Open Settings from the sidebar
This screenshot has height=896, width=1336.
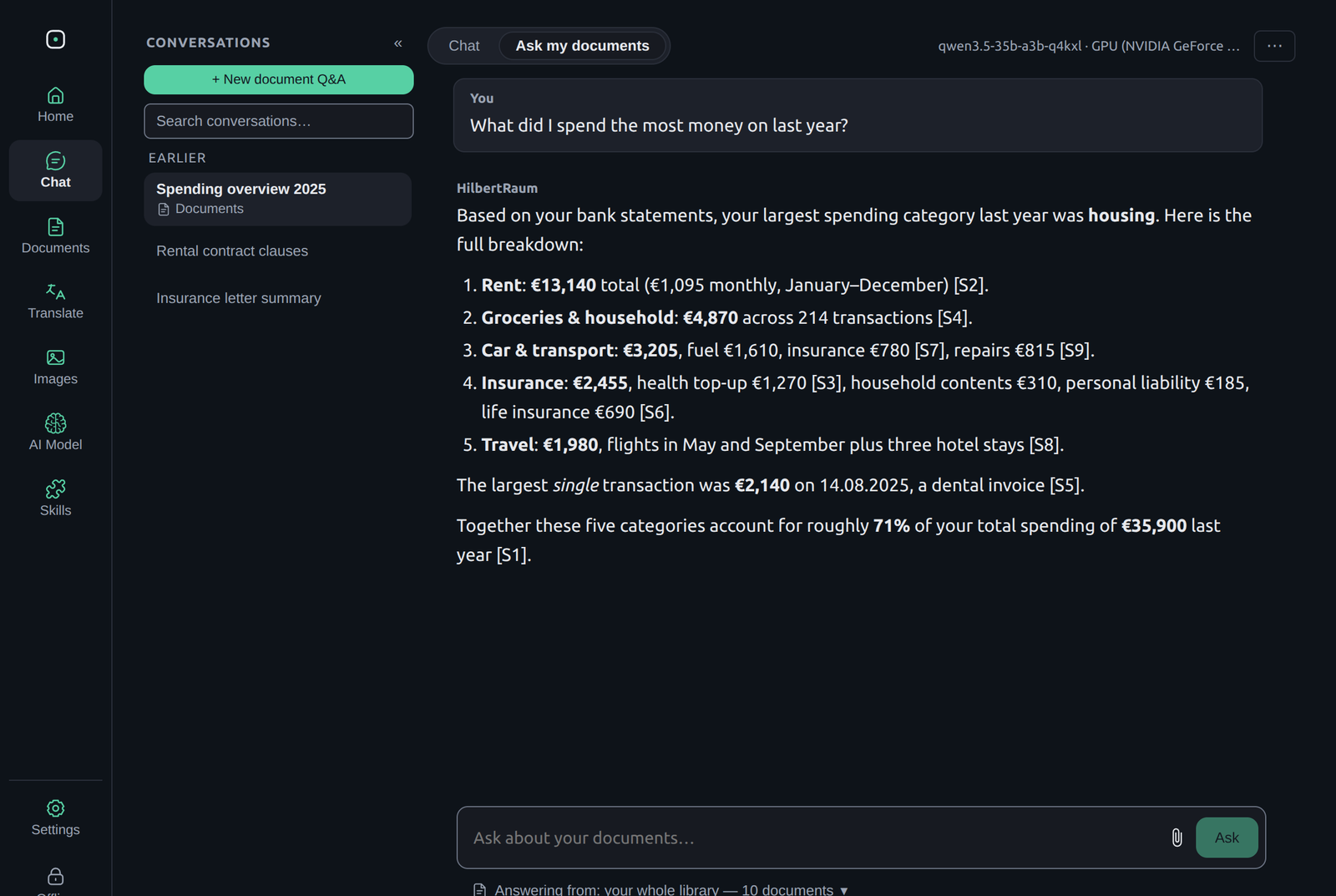[x=55, y=818]
